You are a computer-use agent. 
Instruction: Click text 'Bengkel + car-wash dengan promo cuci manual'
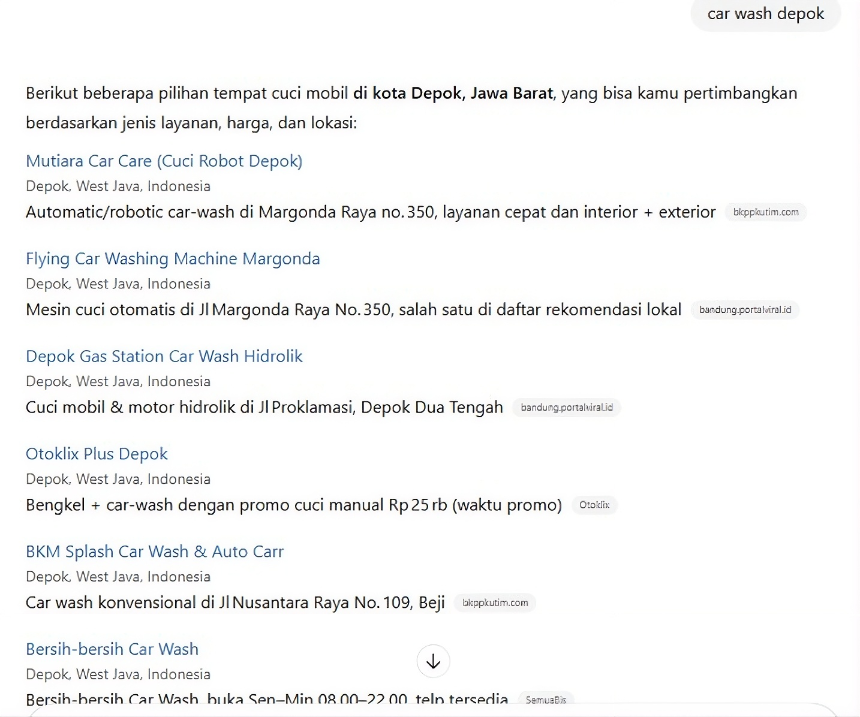pyautogui.click(x=205, y=505)
